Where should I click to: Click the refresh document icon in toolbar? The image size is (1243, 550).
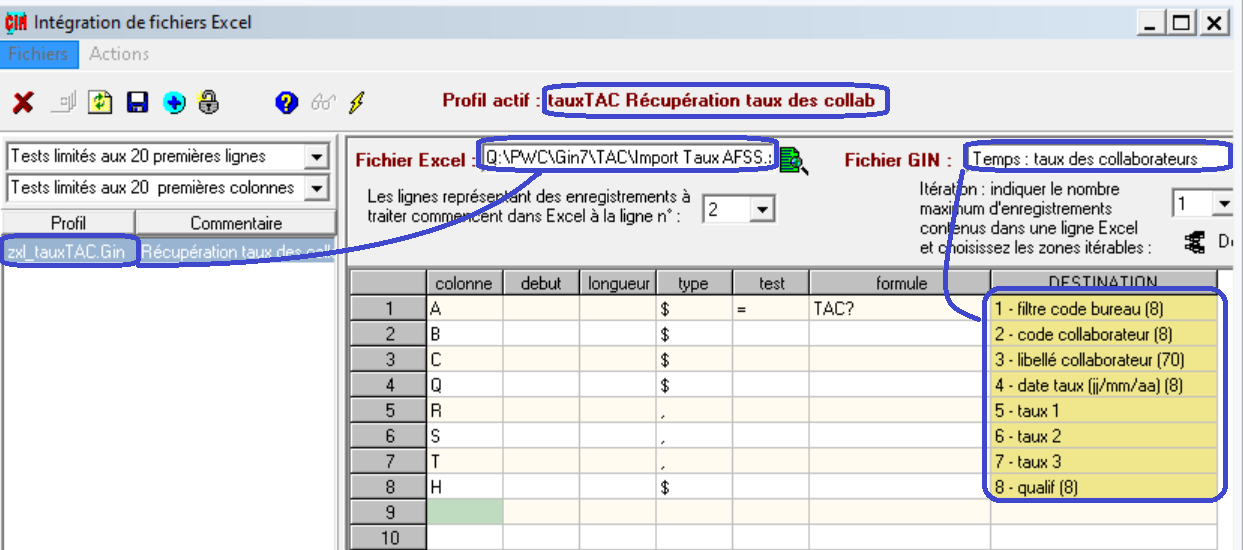[x=100, y=102]
